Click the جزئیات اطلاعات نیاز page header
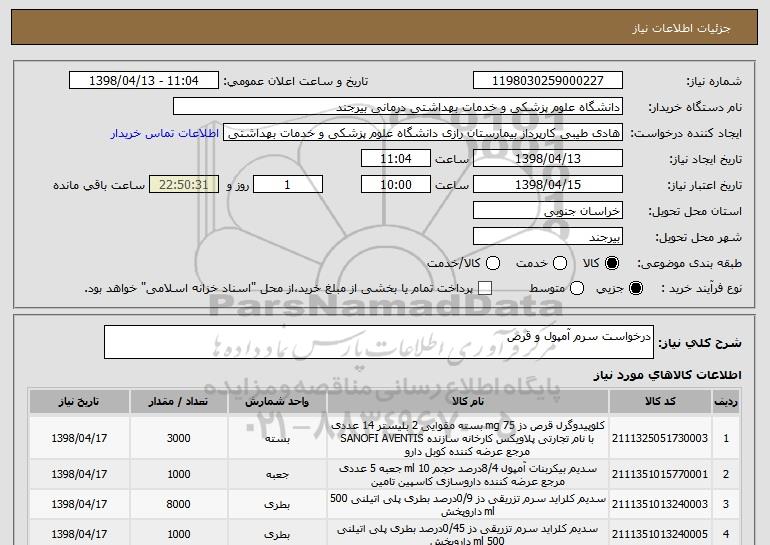The height and width of the screenshot is (545, 770). (681, 28)
